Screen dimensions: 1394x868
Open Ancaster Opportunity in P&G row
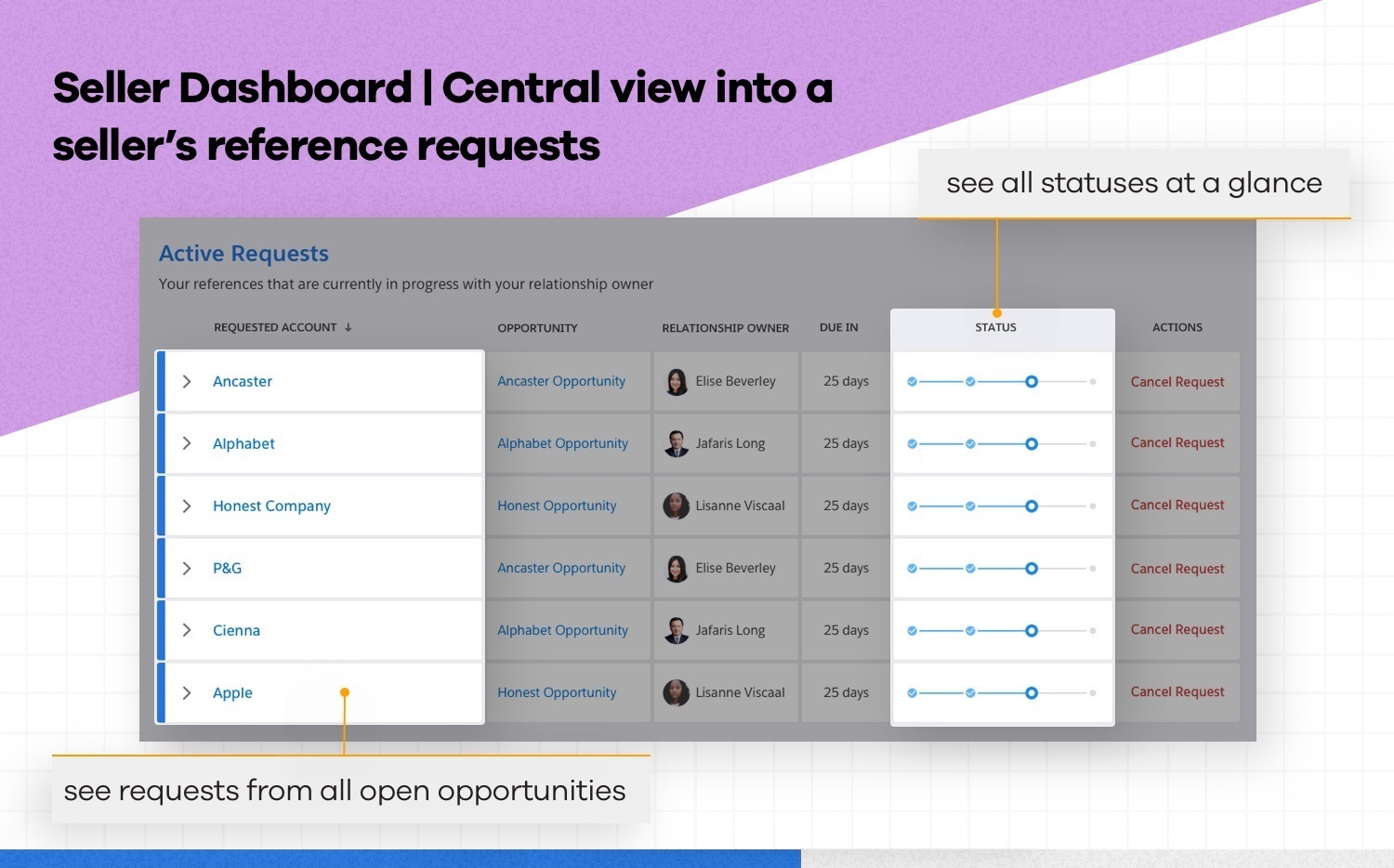561,568
